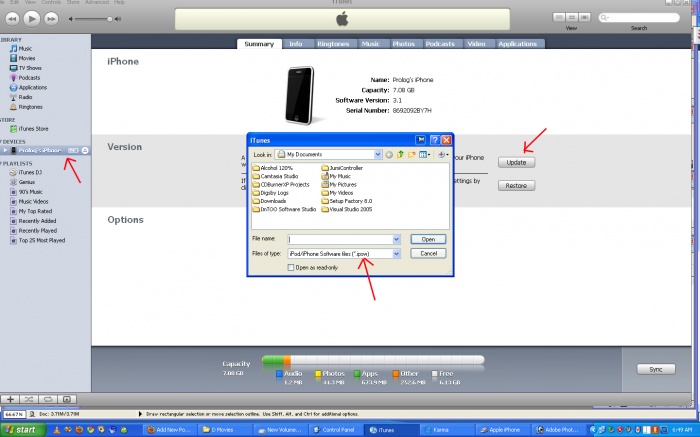Click the add playlist plus button
Viewport: 700px width, 437px height.
point(10,399)
